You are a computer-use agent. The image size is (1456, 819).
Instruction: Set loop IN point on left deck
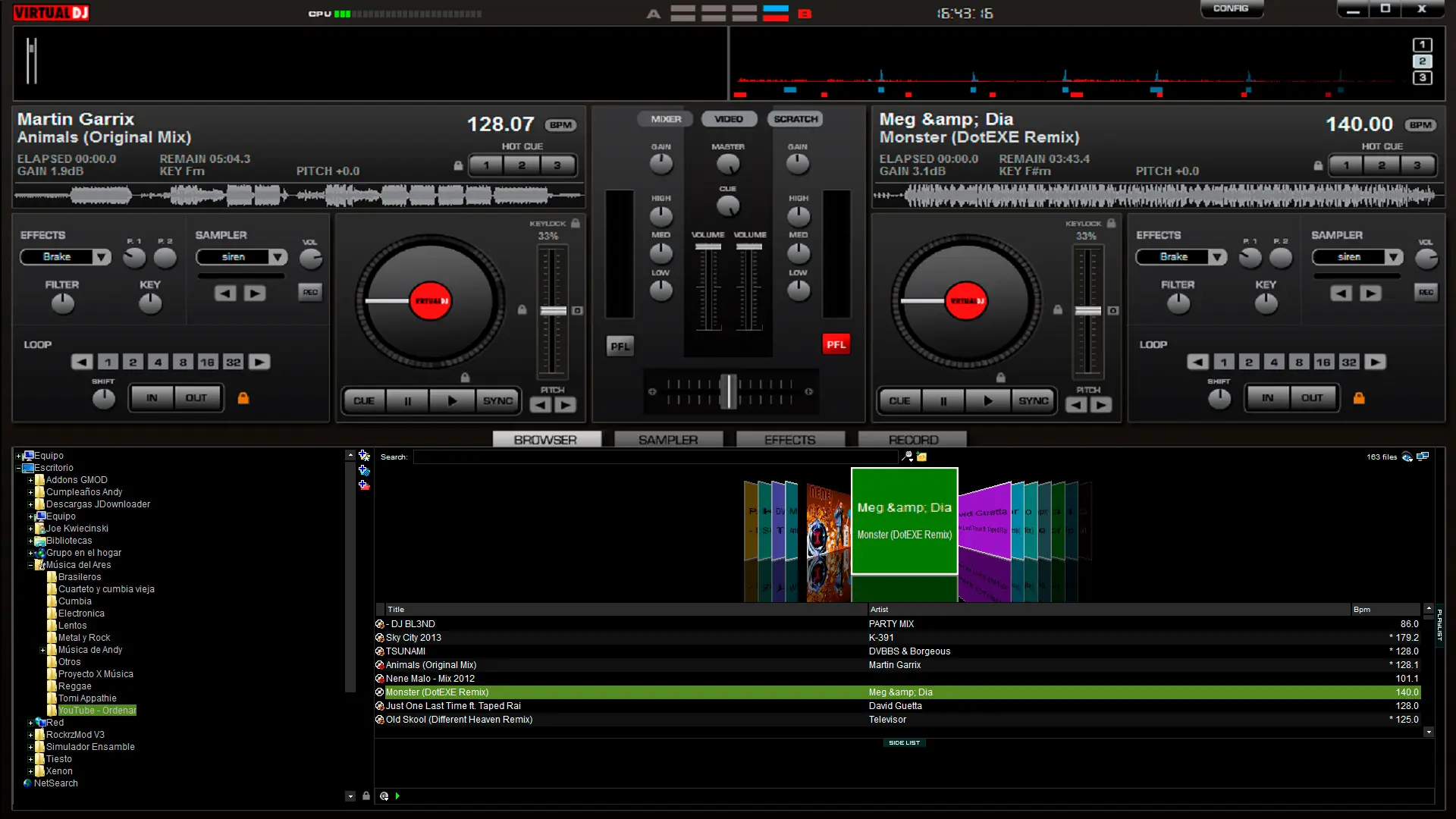point(152,397)
